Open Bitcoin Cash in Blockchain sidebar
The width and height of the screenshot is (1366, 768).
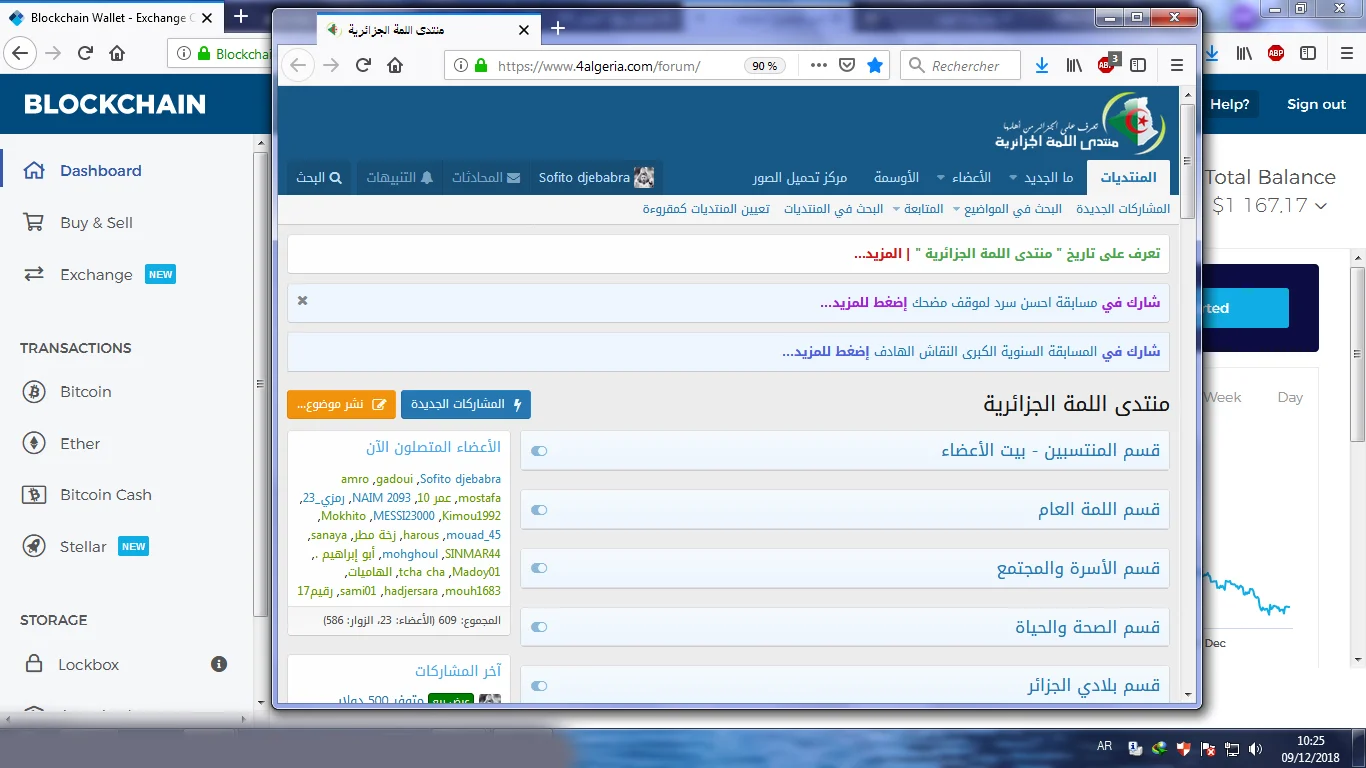pos(105,495)
